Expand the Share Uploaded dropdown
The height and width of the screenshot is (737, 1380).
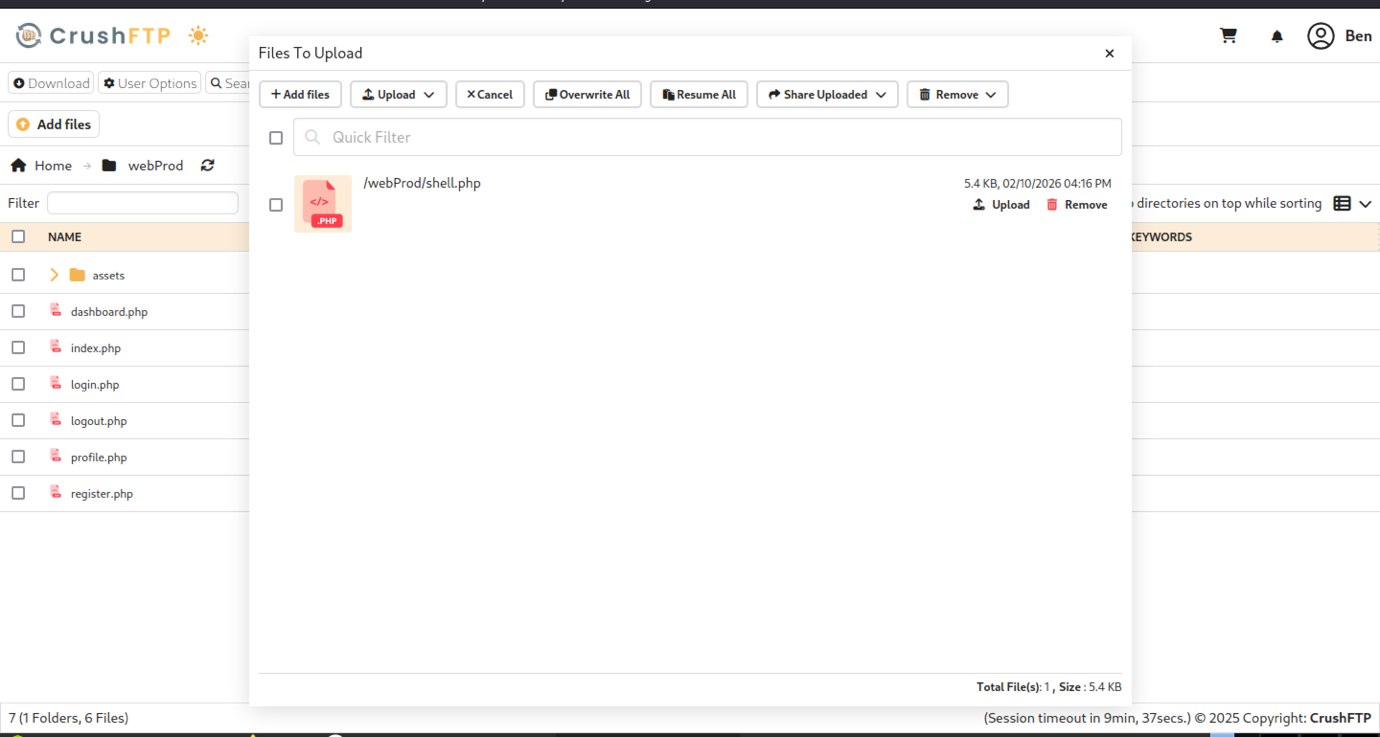pos(827,95)
